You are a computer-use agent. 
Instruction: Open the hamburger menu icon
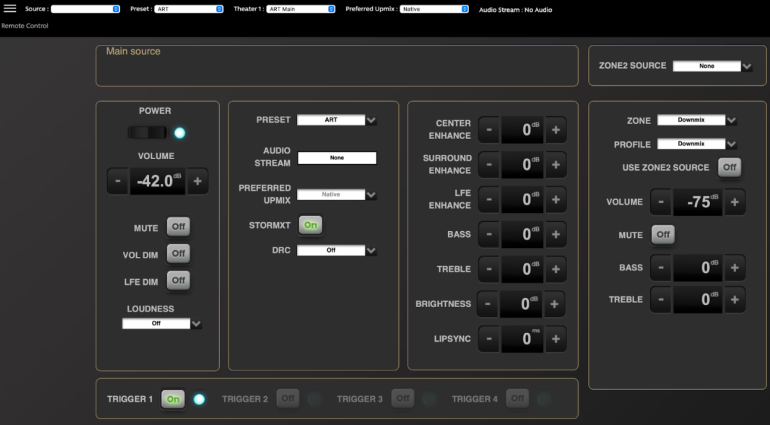10,8
